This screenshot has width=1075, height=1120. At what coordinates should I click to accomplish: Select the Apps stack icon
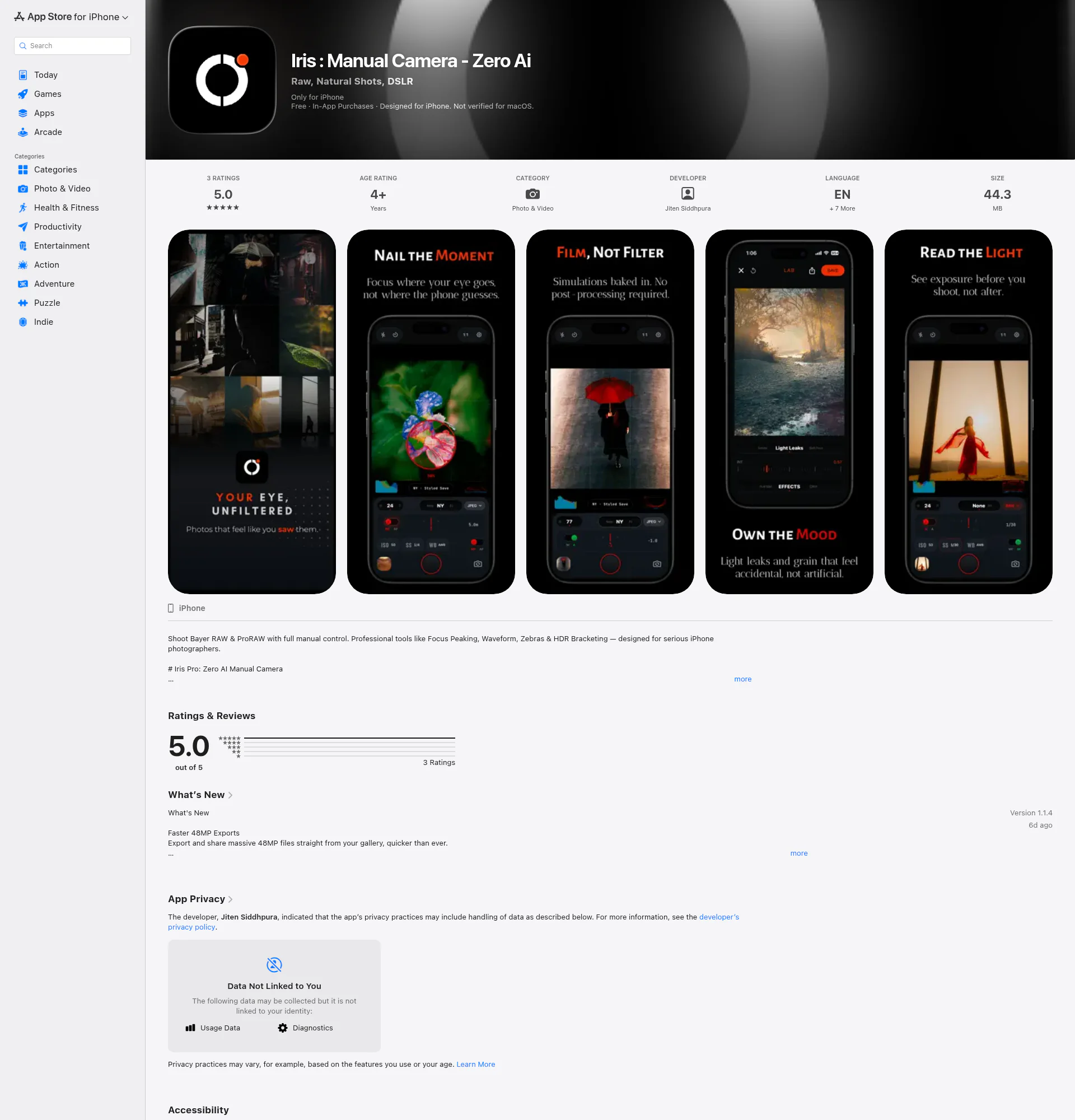tap(23, 113)
